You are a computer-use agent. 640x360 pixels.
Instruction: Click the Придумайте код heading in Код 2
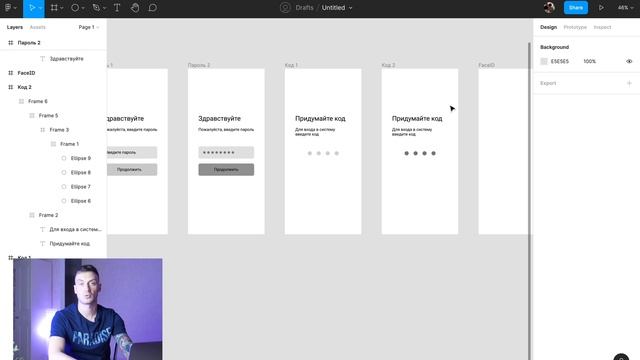pos(417,119)
